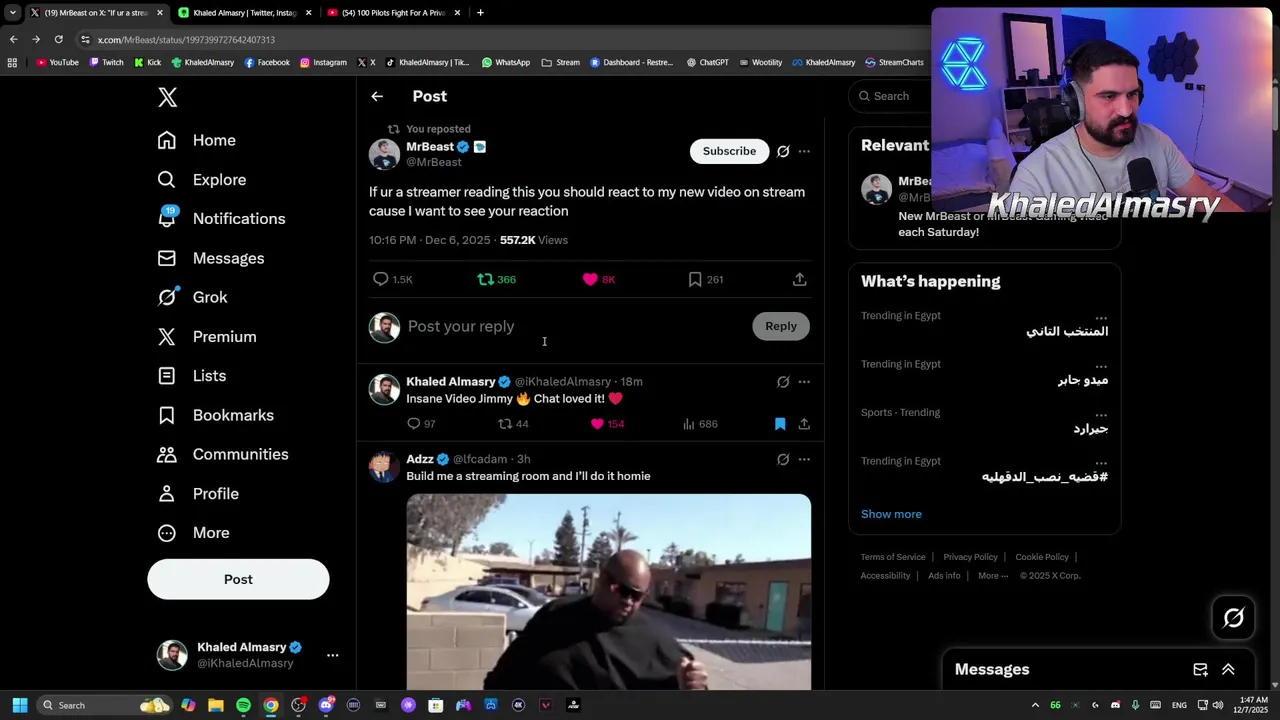Click the Post your reply field
The height and width of the screenshot is (720, 1280).
pos(575,326)
